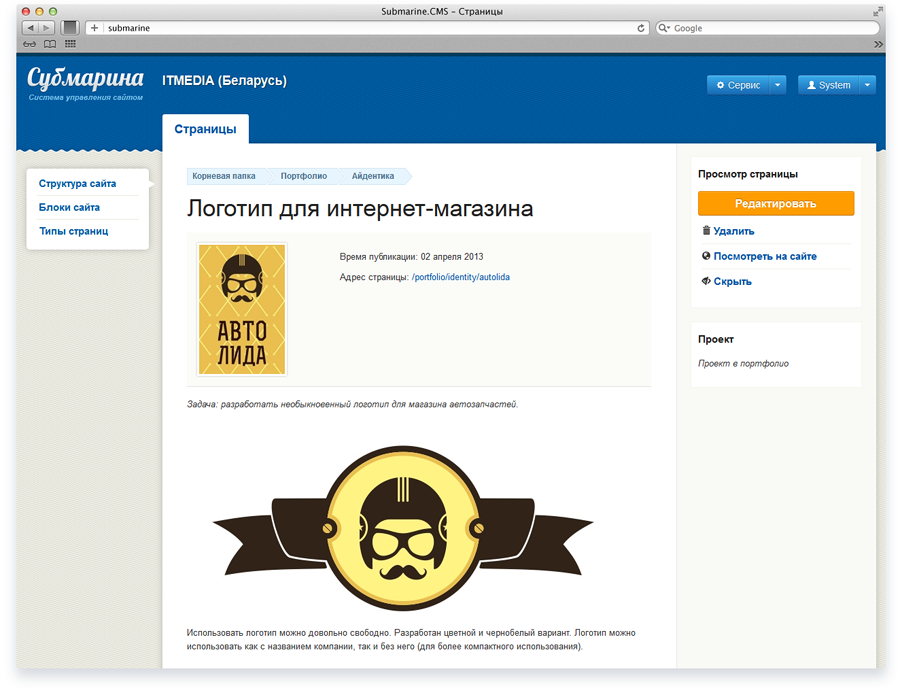This screenshot has height=699, width=900.
Task: Click the Удалить link
Action: pos(734,231)
